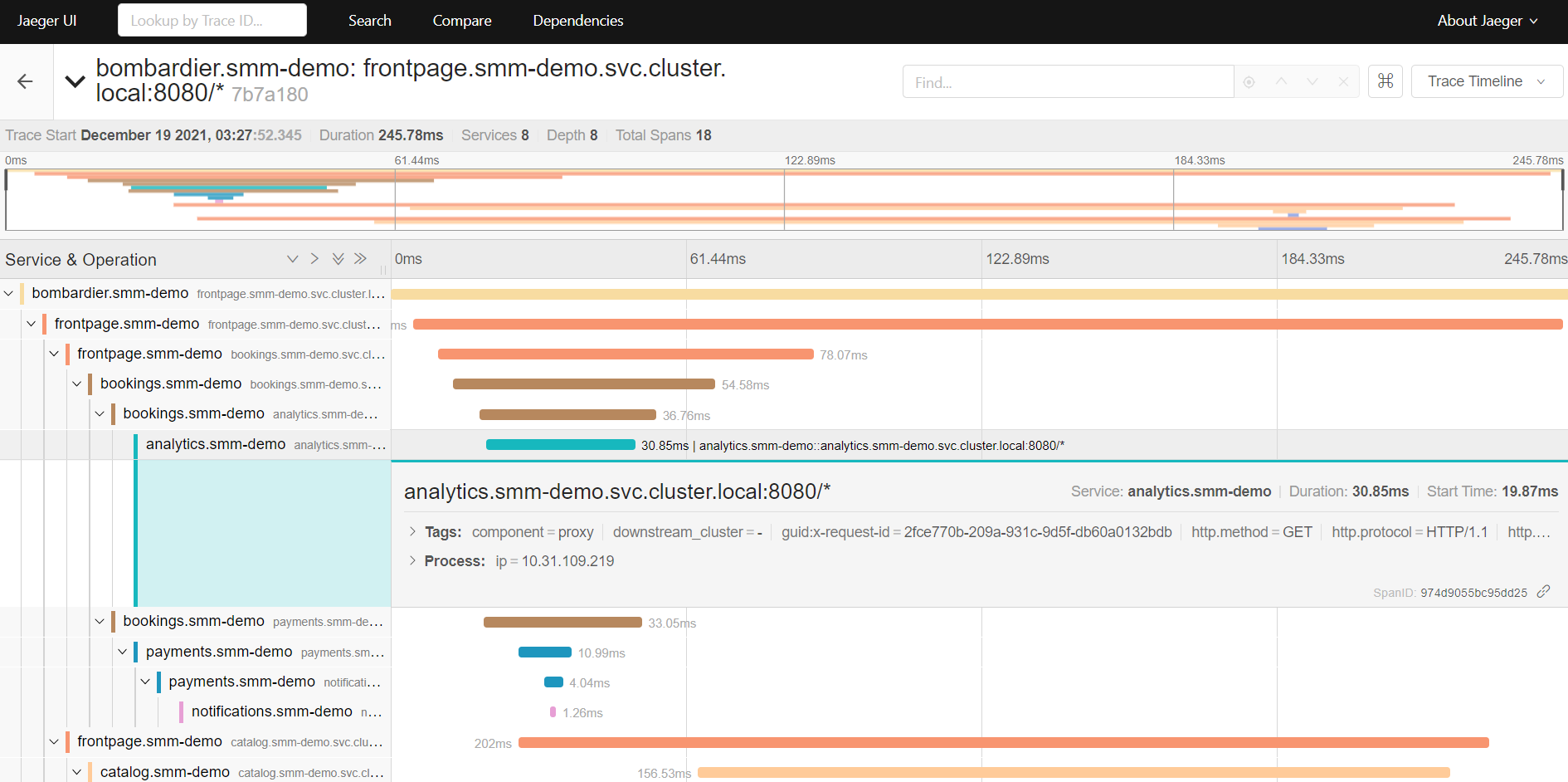Click the teal analytics span bar
Screen dimensions: 1568x782
[561, 445]
